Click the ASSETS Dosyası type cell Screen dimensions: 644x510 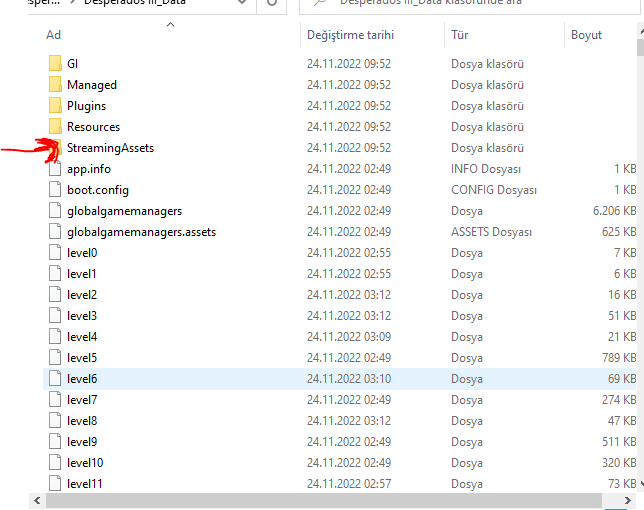pyautogui.click(x=491, y=232)
